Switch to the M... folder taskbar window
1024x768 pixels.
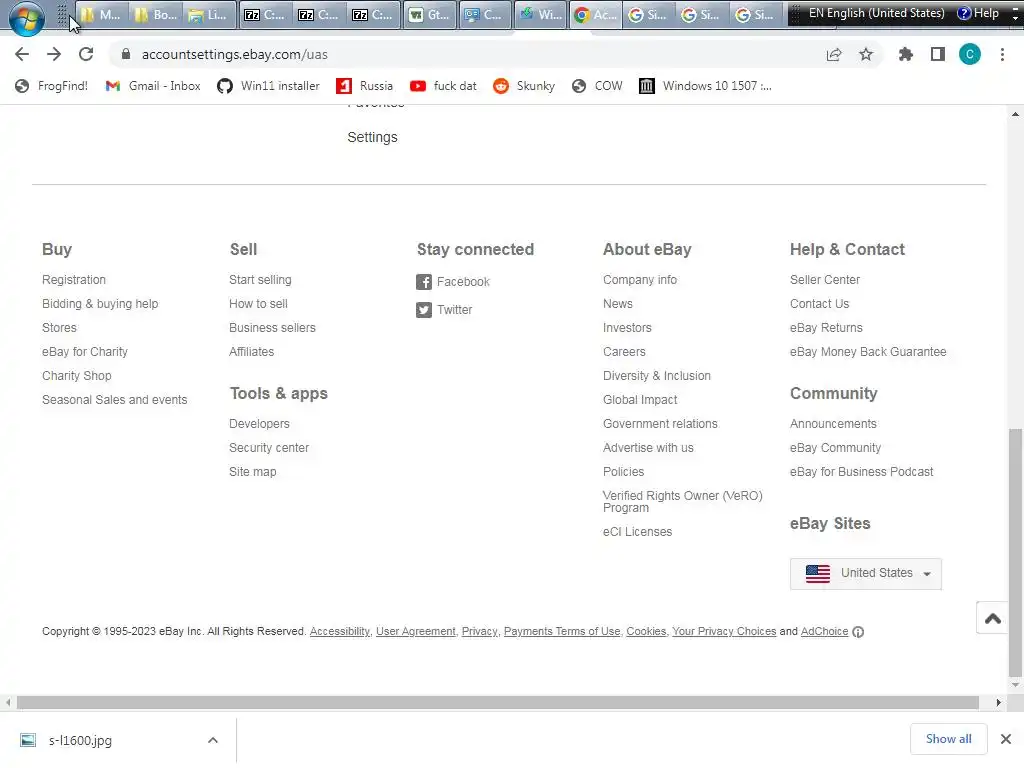102,14
